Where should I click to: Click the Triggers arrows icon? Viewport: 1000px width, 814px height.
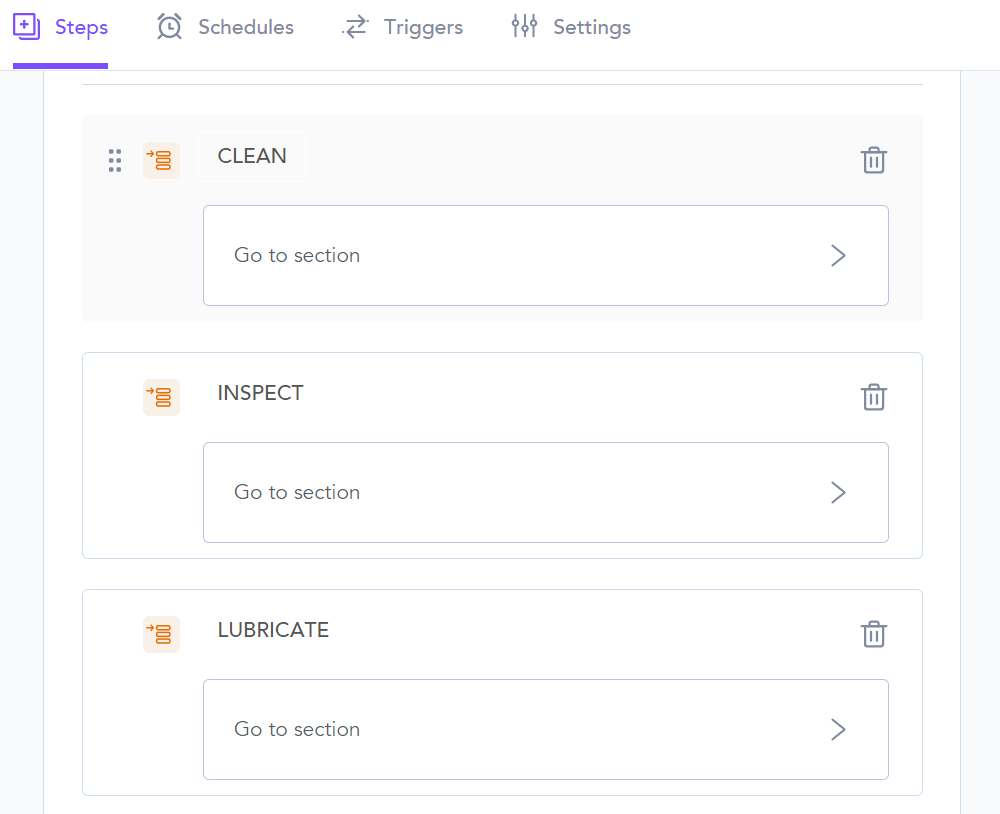355,27
